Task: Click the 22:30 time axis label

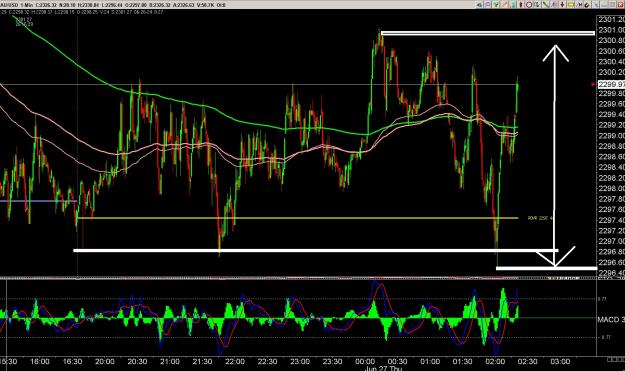Action: [267, 361]
